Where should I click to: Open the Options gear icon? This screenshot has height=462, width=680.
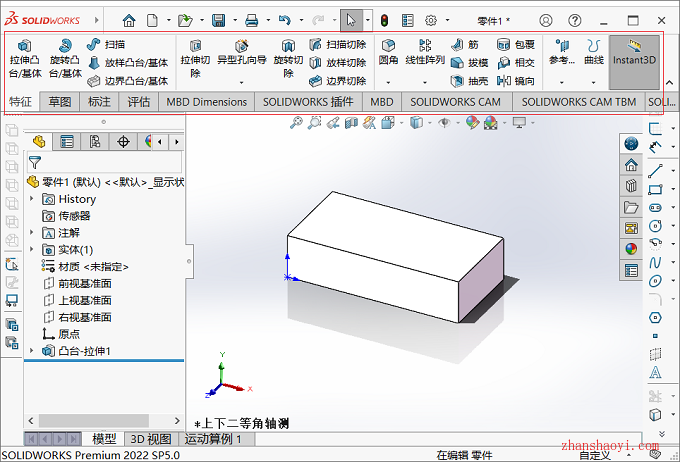tap(431, 20)
